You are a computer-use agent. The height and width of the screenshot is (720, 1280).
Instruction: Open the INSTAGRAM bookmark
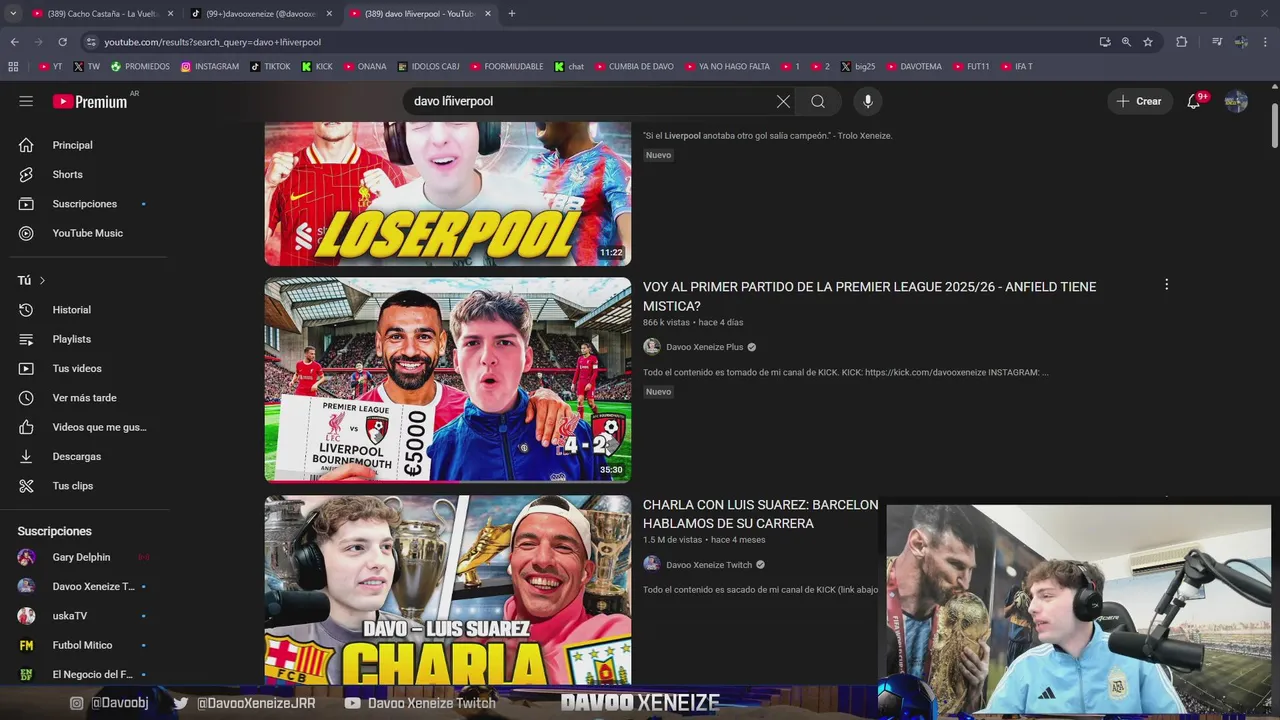(210, 67)
